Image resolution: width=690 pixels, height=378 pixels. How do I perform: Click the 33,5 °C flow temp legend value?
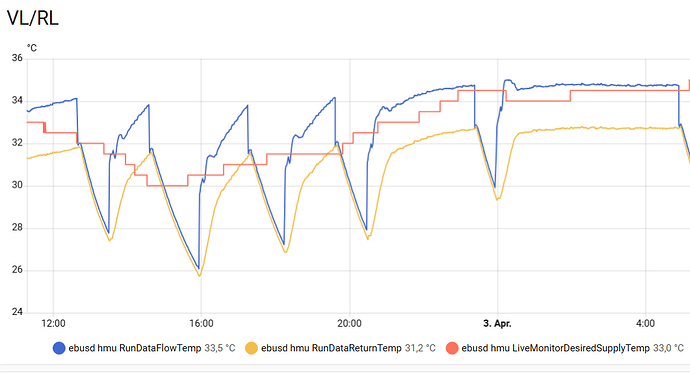220,349
